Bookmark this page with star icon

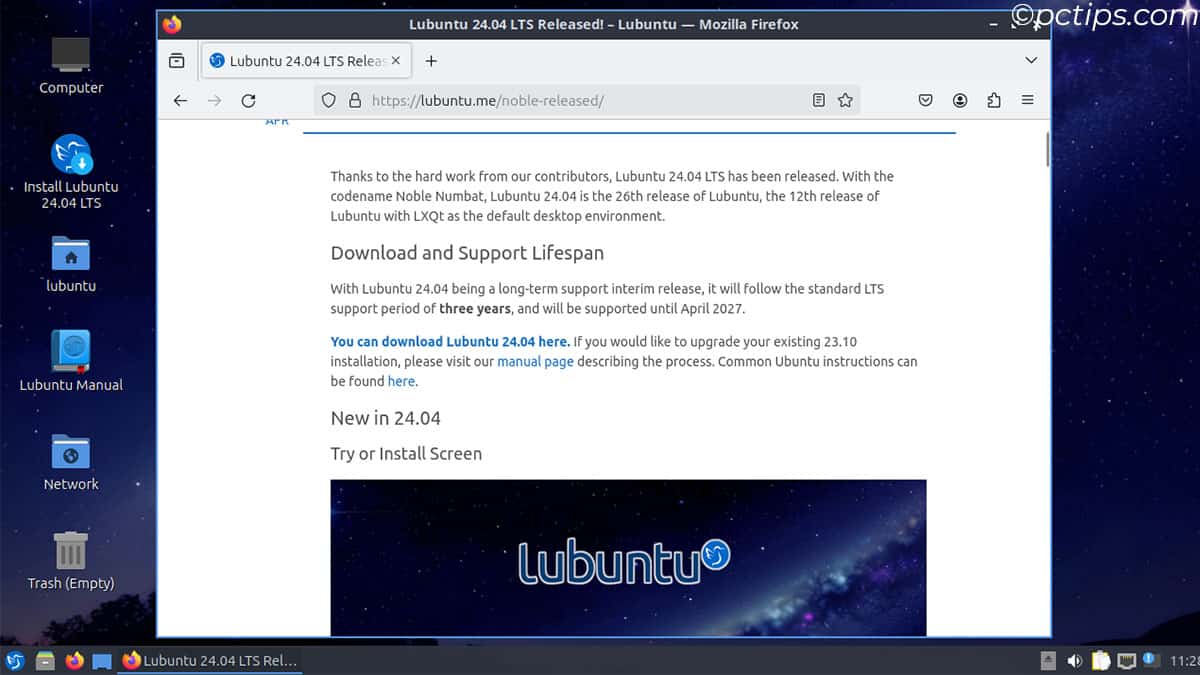pos(845,100)
